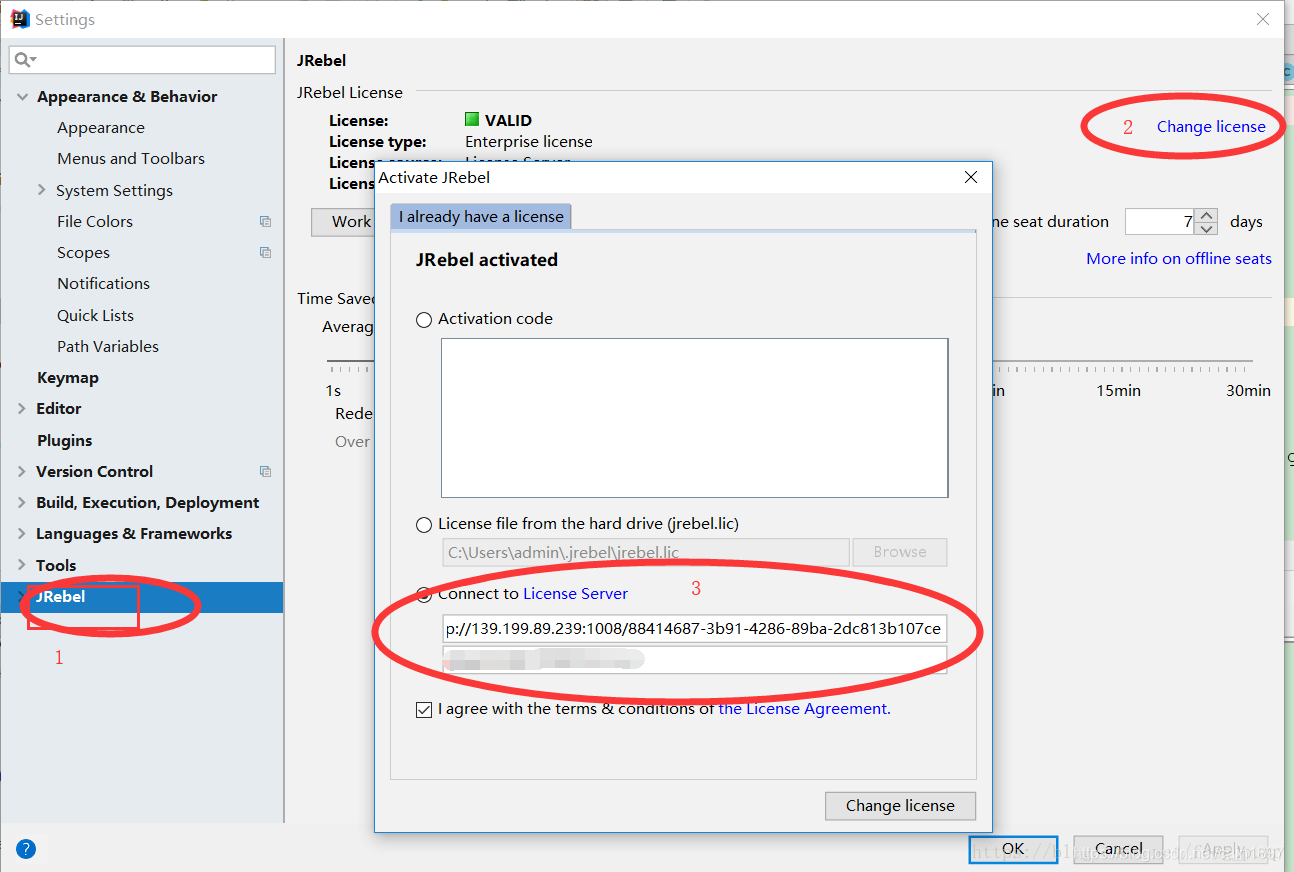This screenshot has height=872, width=1294.
Task: Expand the Languages & Frameworks section
Action: (22, 534)
